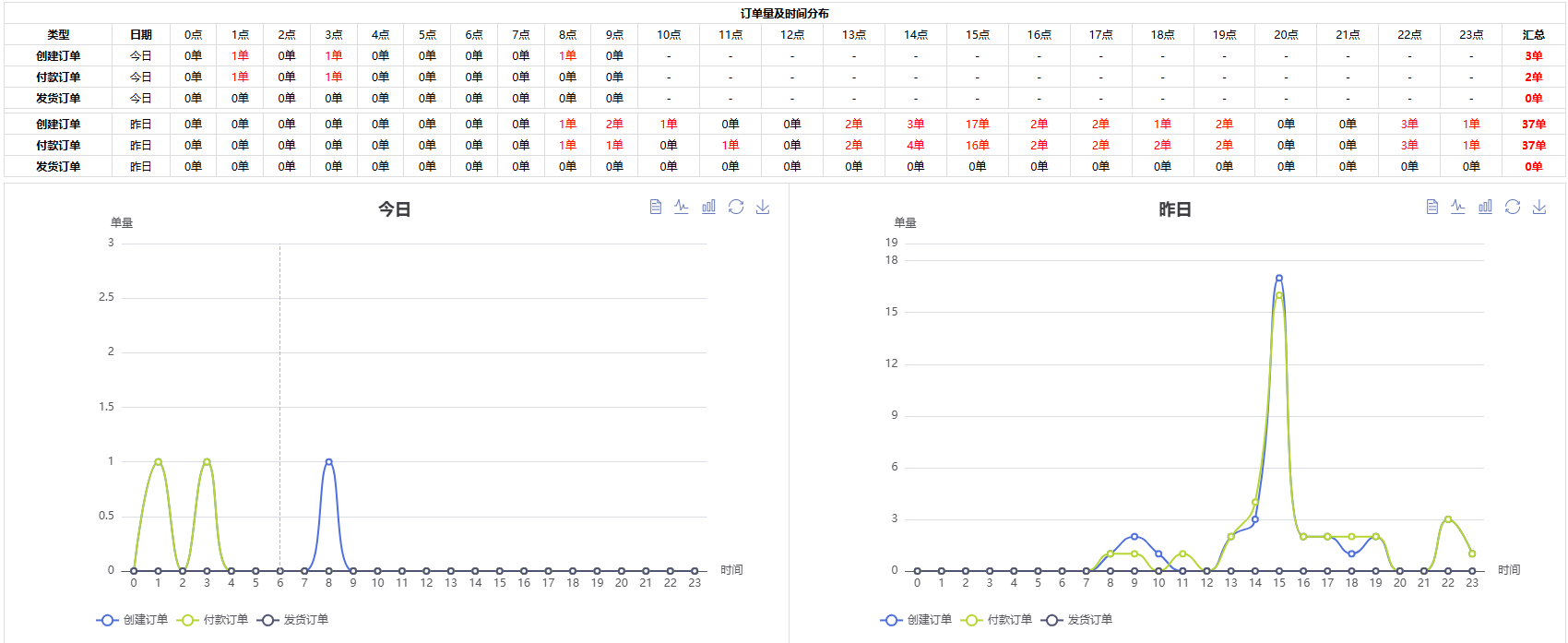Save the 昨日 chart as an image
This screenshot has width=1568, height=643.
(1539, 207)
